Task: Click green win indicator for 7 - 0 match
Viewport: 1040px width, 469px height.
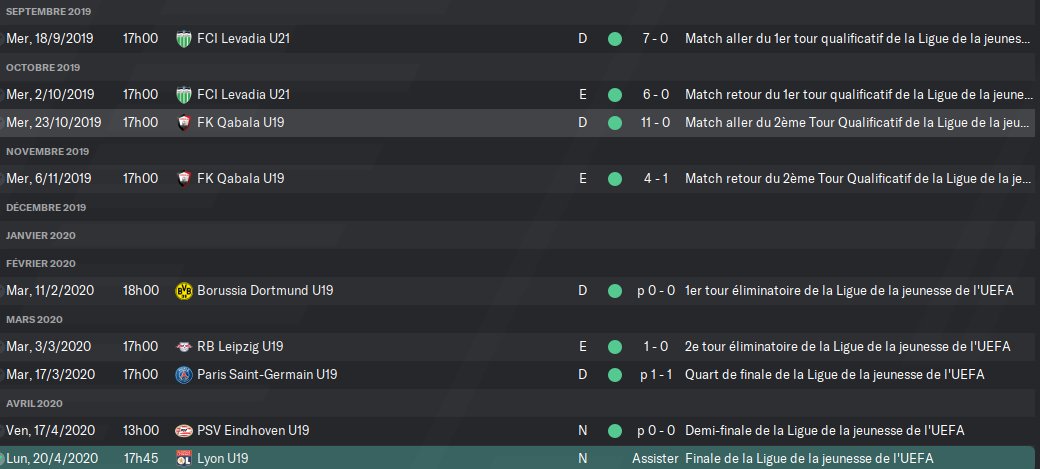Action: tap(615, 39)
